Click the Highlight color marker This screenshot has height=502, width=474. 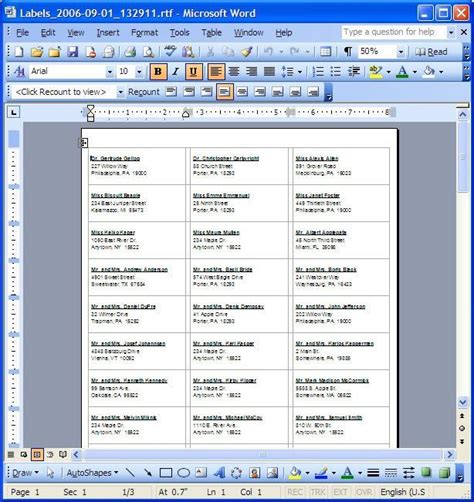[x=376, y=71]
